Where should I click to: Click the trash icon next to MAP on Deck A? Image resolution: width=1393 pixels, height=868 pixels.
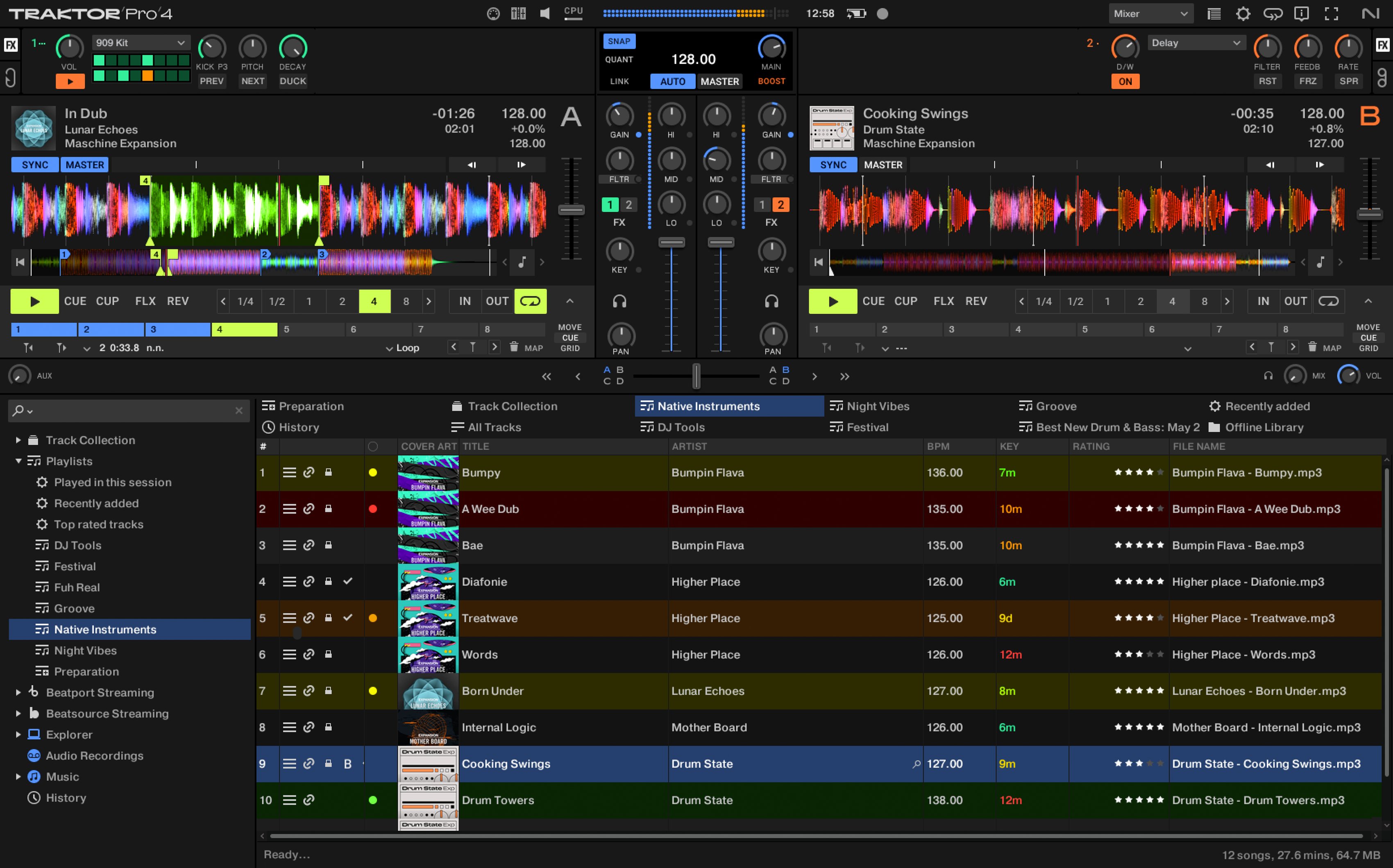tap(515, 347)
